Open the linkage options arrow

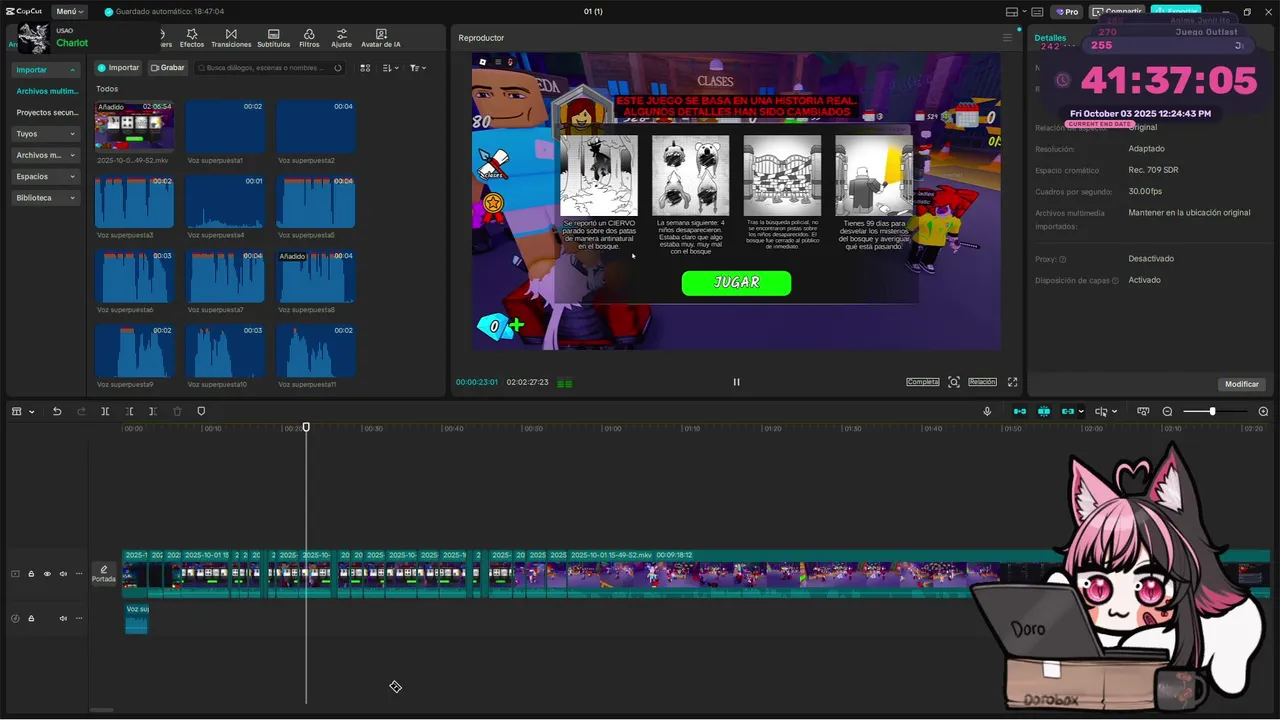click(x=1081, y=411)
